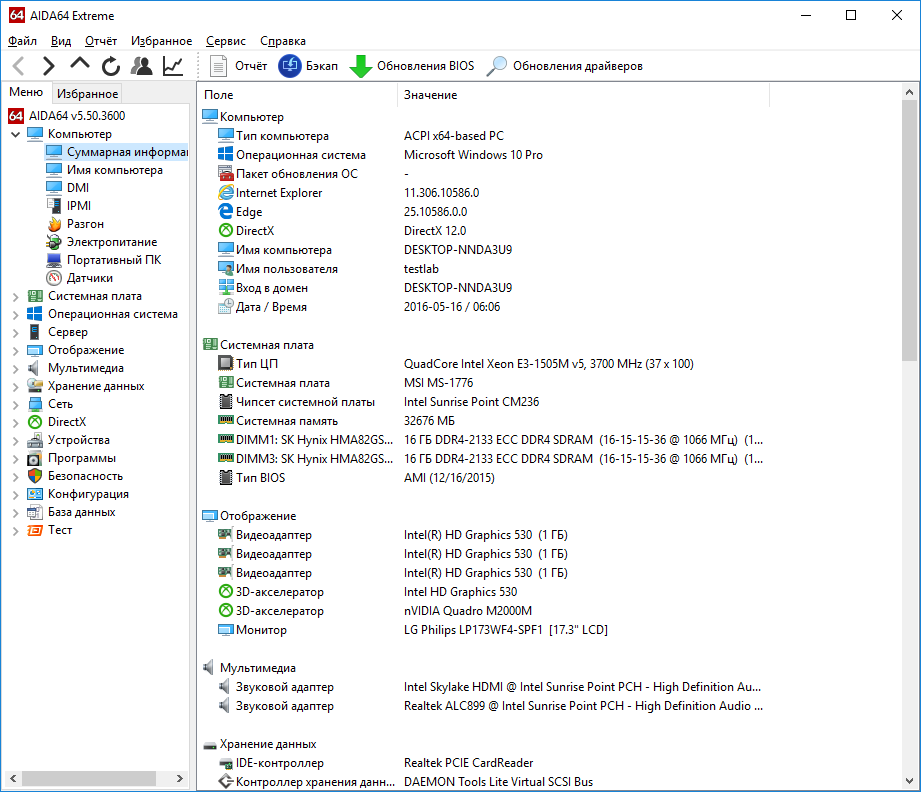
Task: Go up one level with Up arrow
Action: (79, 65)
